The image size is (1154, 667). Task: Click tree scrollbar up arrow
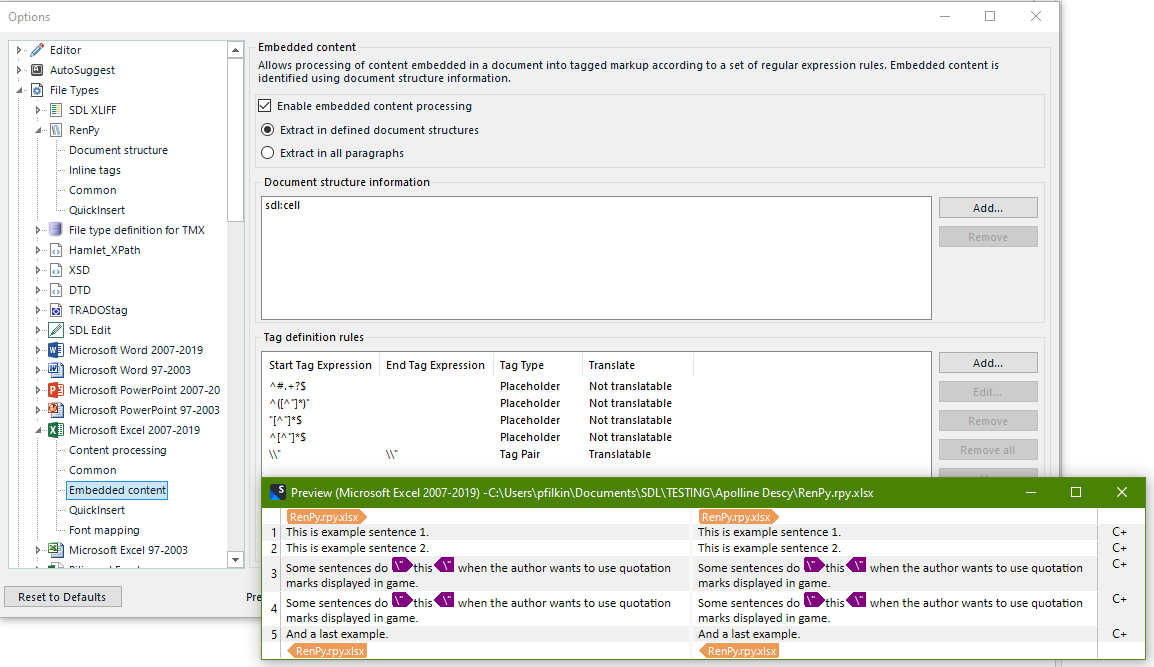click(x=236, y=50)
